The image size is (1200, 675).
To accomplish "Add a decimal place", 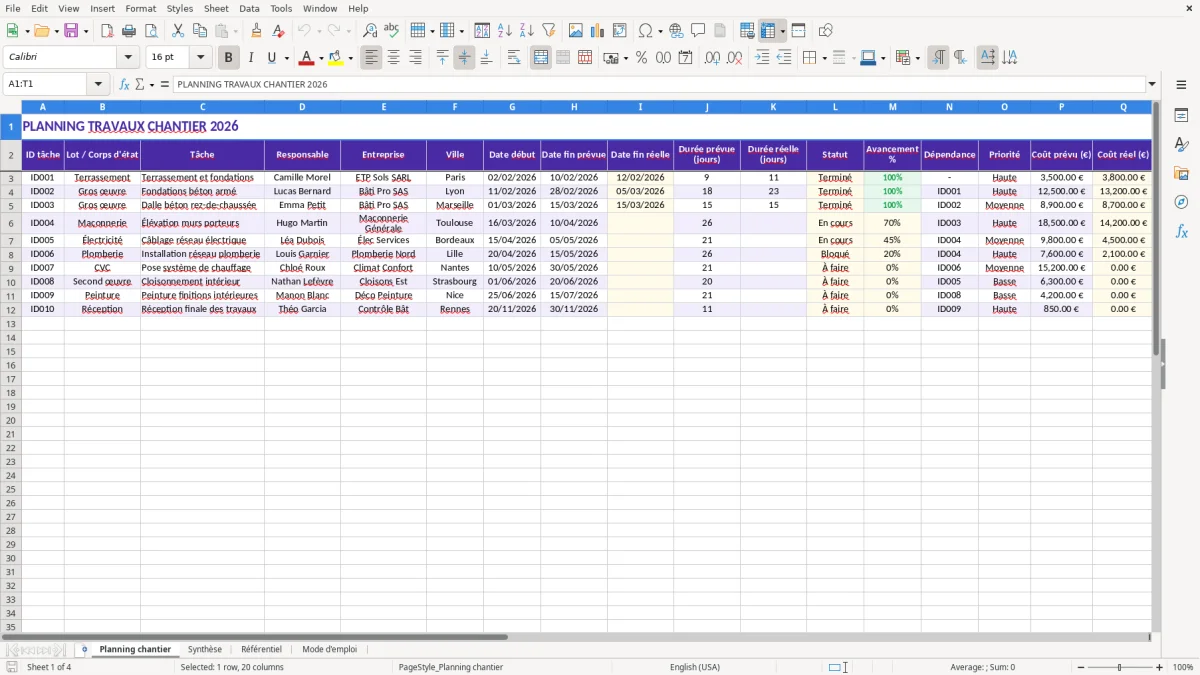I will pyautogui.click(x=713, y=58).
